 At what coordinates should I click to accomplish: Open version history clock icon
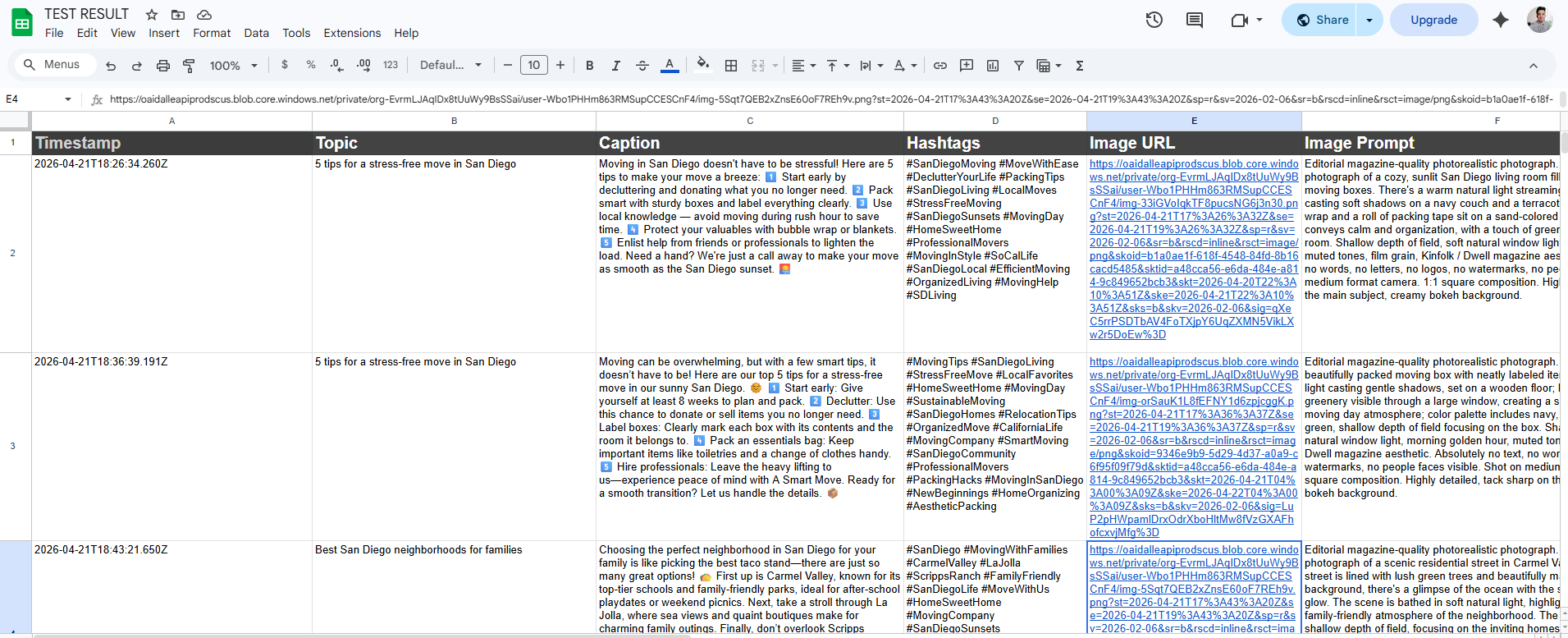click(1154, 20)
